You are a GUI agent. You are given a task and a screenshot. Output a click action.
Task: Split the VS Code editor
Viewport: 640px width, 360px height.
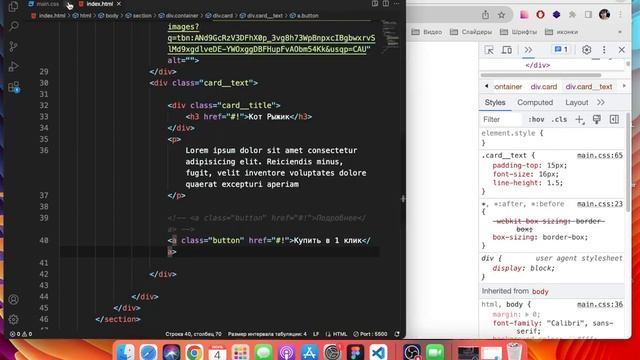pyautogui.click(x=386, y=4)
